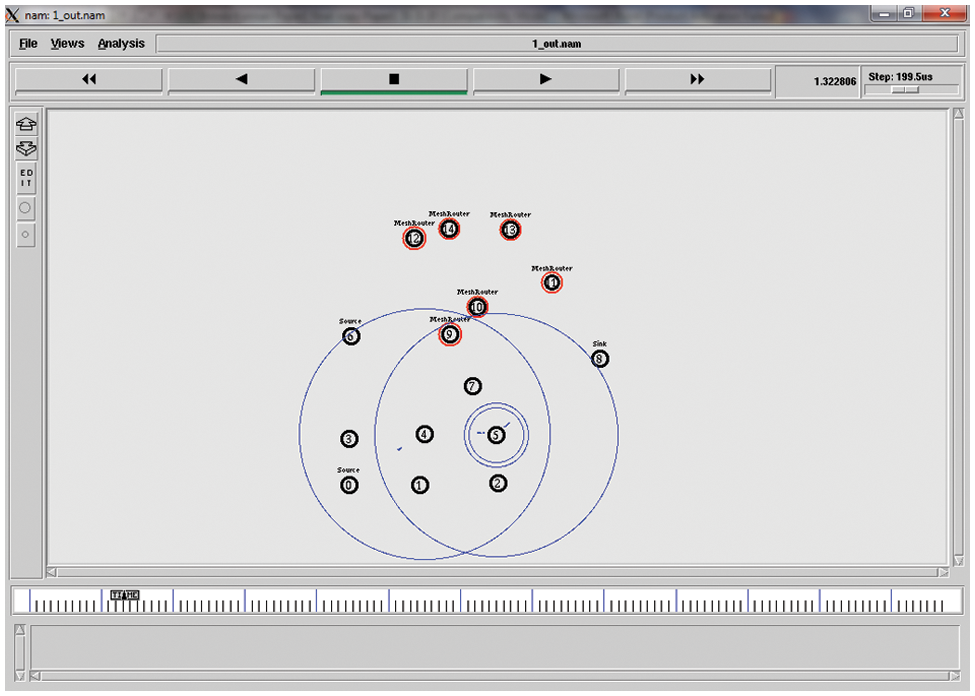Image resolution: width=975 pixels, height=696 pixels.
Task: Click the Step size slider
Action: coord(905,90)
